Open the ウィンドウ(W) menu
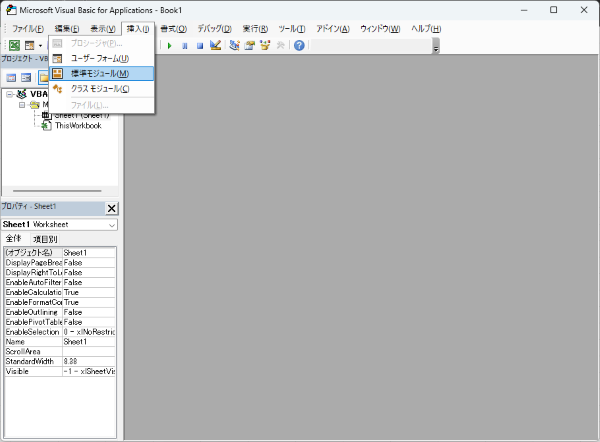This screenshot has height=442, width=600. (x=380, y=29)
